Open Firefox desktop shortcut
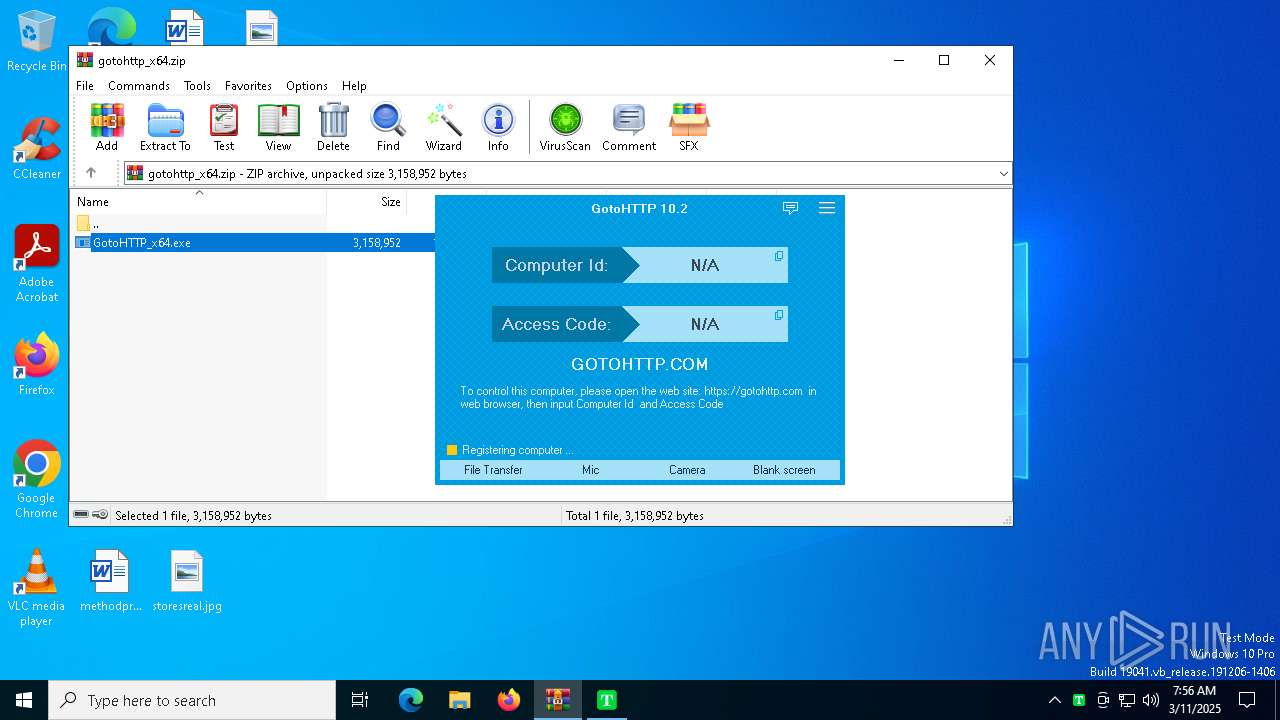Image resolution: width=1280 pixels, height=720 pixels. [37, 364]
